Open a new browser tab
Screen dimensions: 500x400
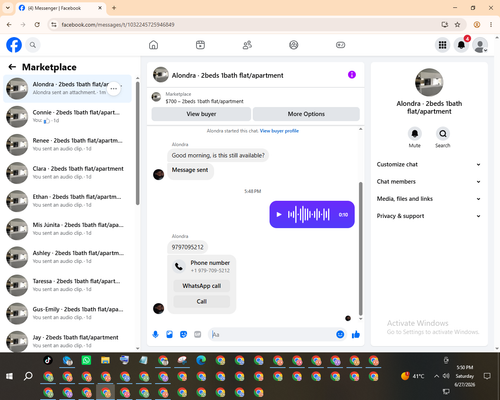[x=114, y=8]
